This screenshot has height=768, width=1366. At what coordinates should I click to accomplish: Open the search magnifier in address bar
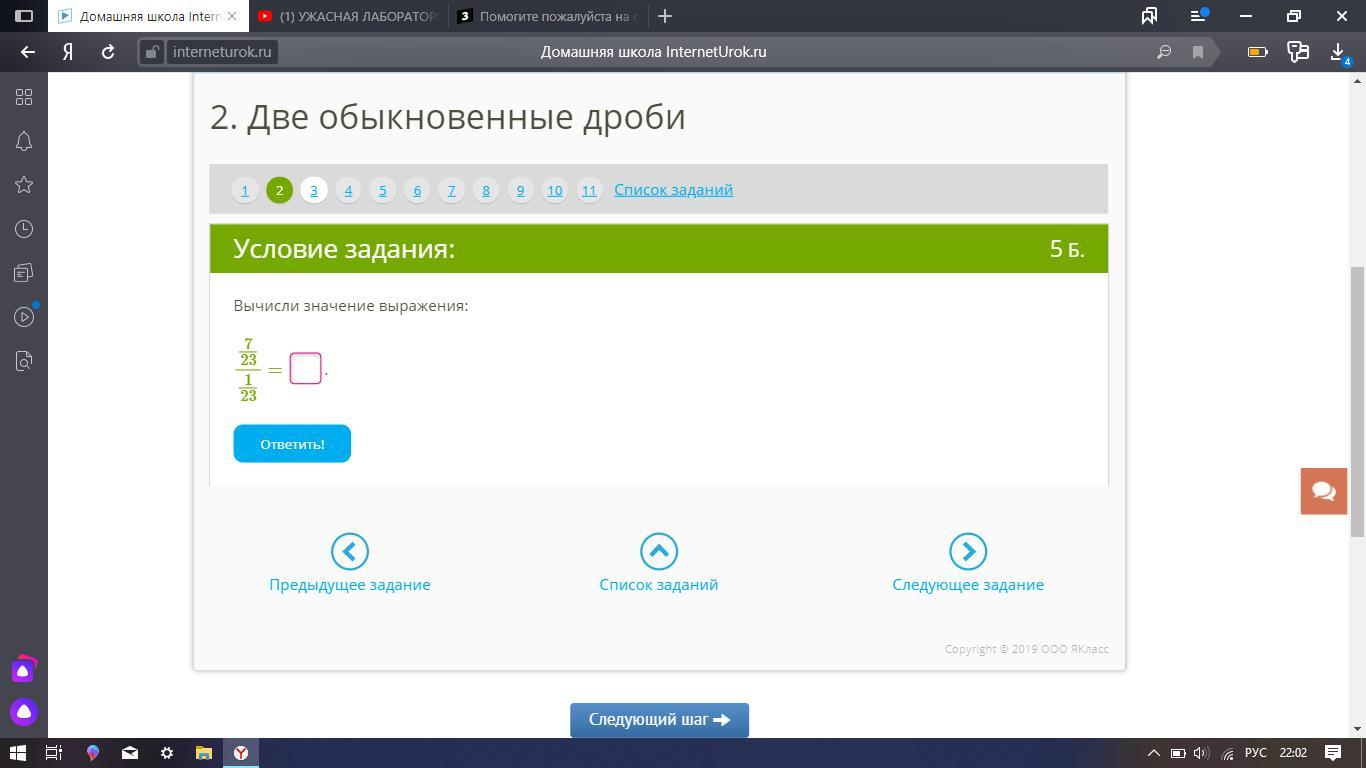1164,52
